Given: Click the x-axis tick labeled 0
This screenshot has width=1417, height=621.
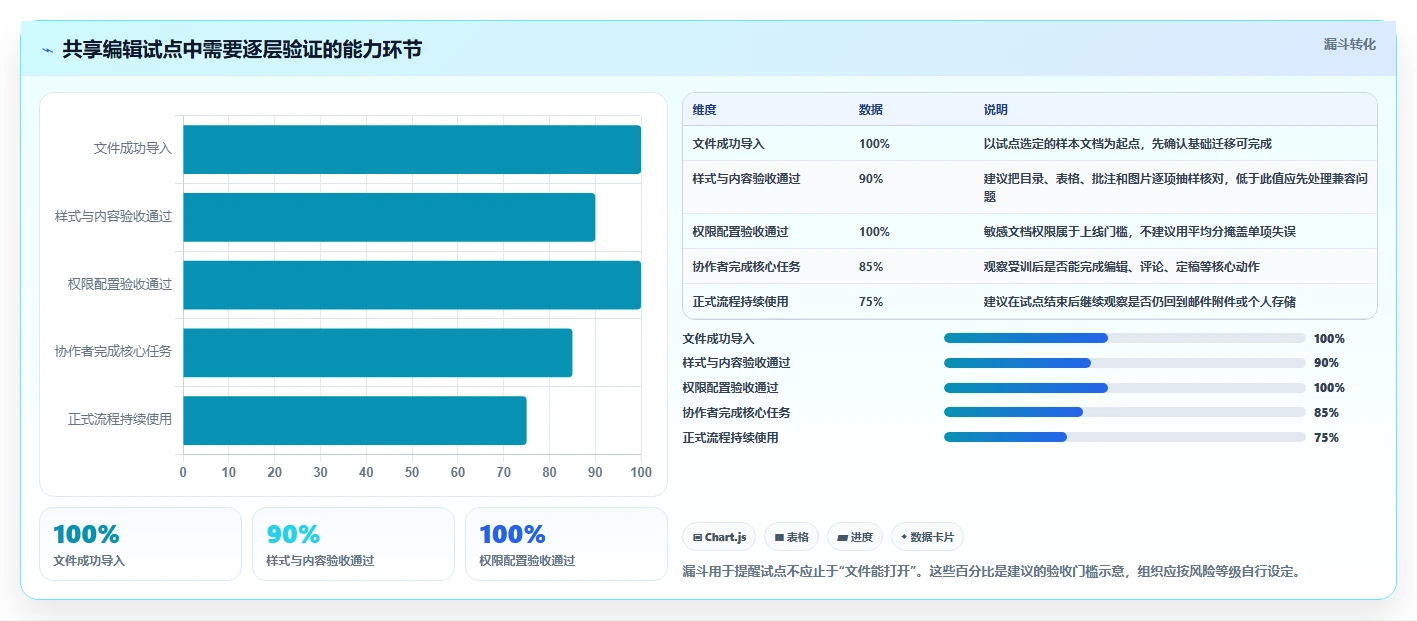Looking at the screenshot, I should point(183,472).
